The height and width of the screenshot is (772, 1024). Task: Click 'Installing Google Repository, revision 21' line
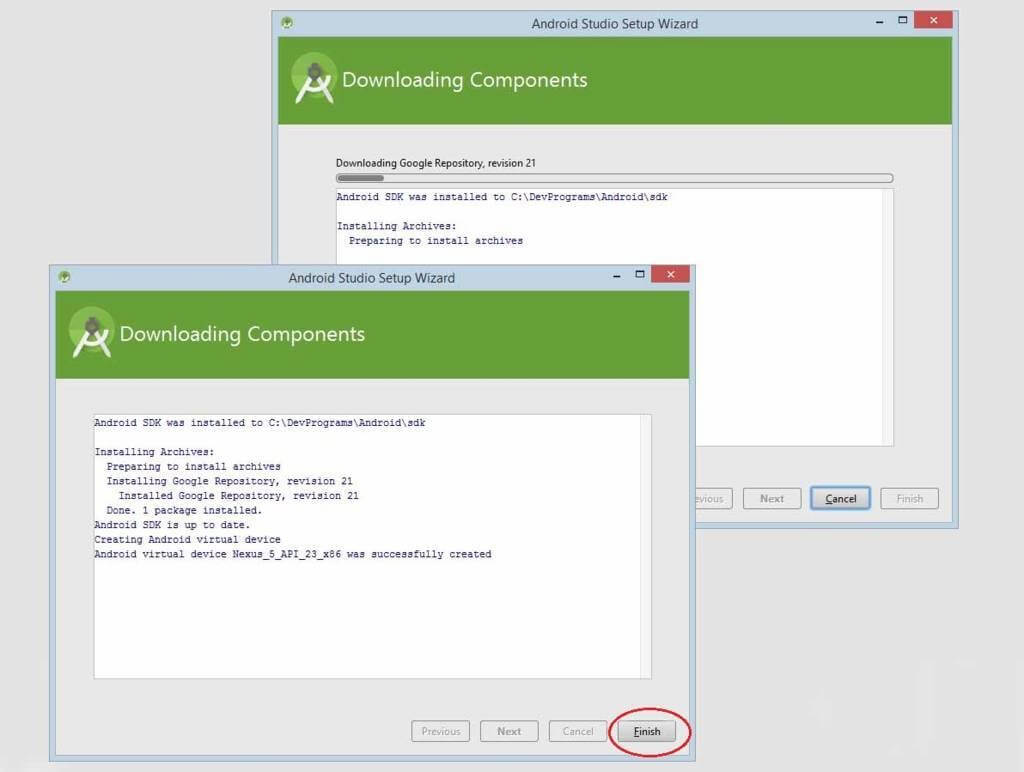(x=229, y=481)
